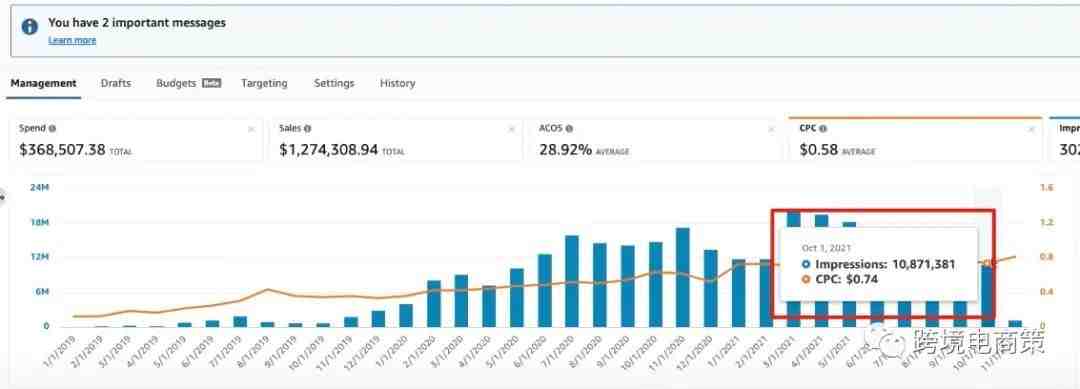
Task: Select the CPC average metric card
Action: [x=915, y=140]
